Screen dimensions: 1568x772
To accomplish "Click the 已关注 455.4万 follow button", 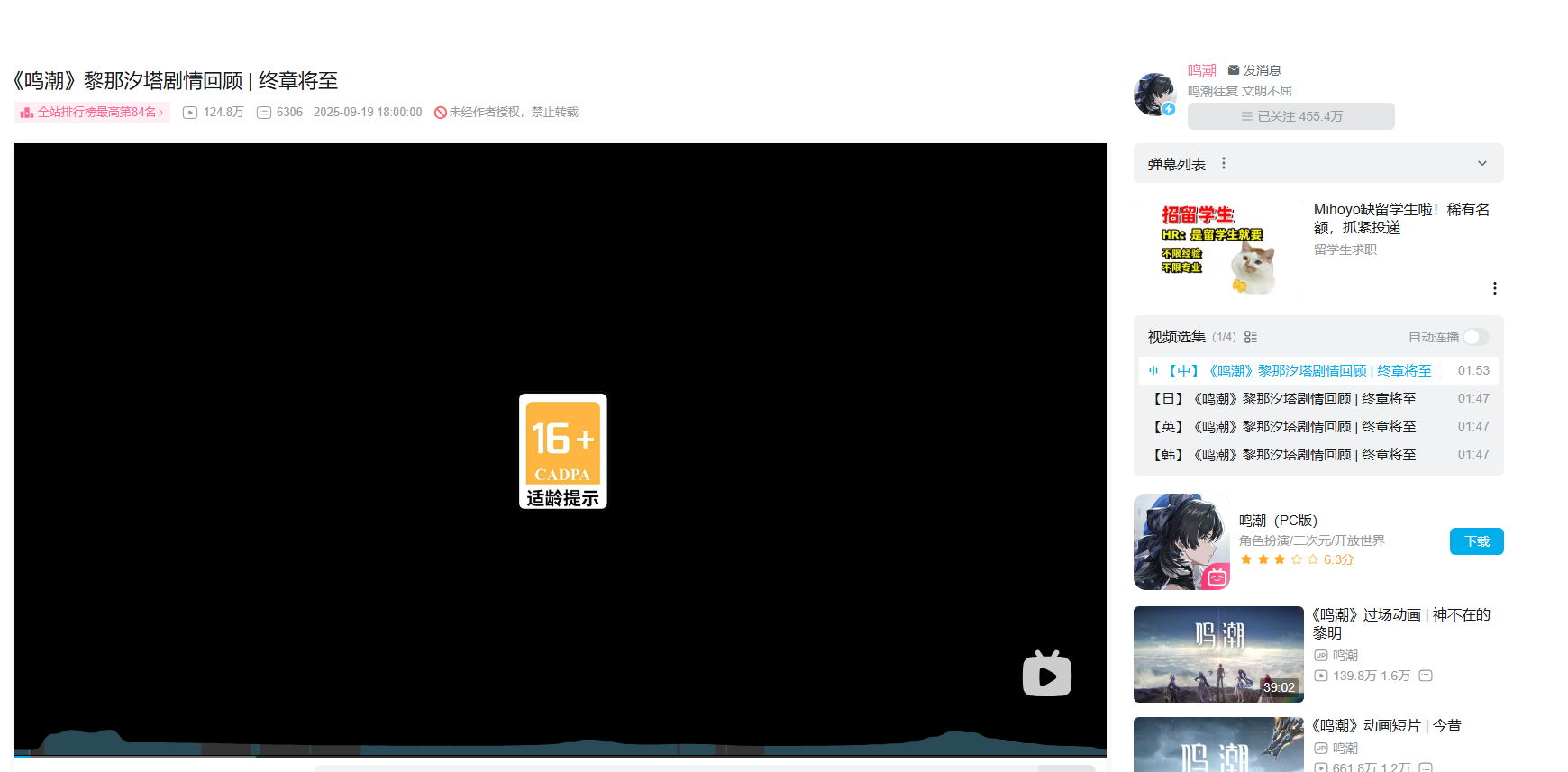I will (1291, 116).
